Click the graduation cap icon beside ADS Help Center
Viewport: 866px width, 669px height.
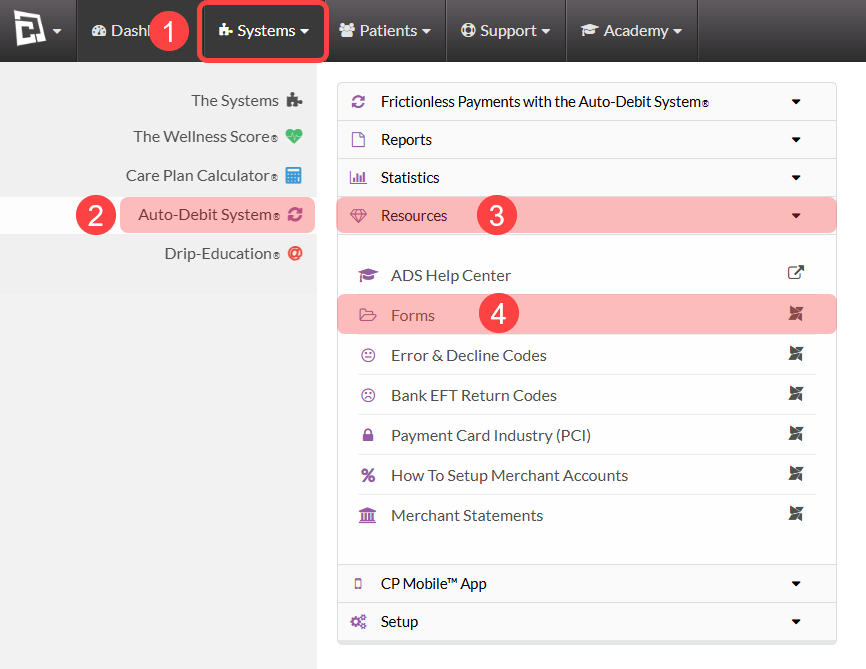coord(368,275)
